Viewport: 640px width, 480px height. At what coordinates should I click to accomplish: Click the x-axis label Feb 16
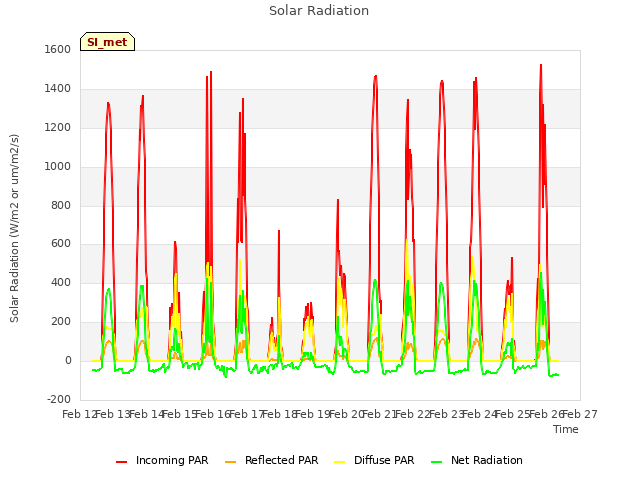pos(212,414)
